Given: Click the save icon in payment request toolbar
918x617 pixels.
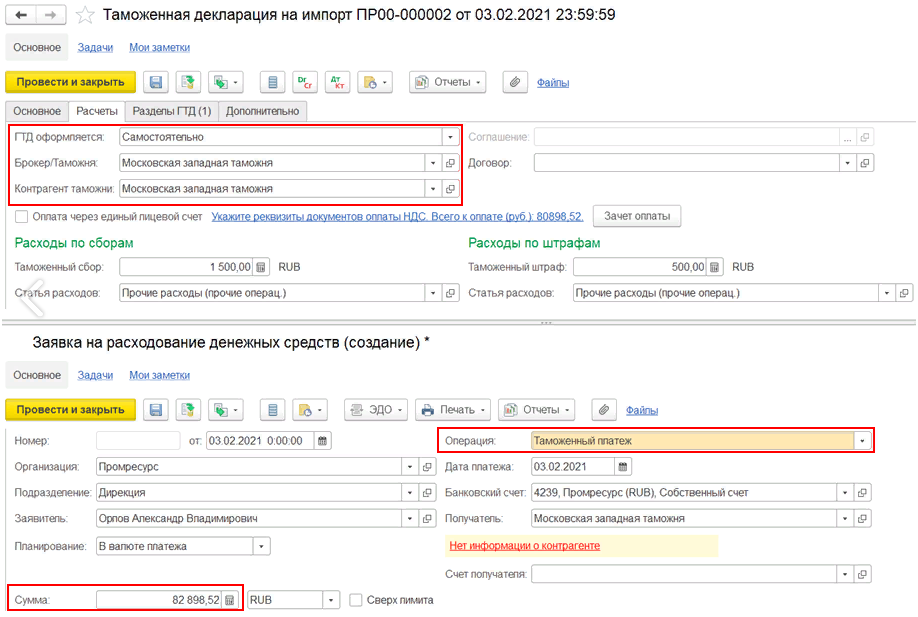Looking at the screenshot, I should [x=156, y=409].
